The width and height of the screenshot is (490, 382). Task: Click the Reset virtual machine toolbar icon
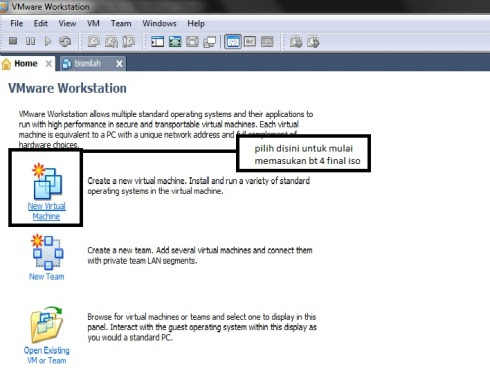click(x=65, y=41)
